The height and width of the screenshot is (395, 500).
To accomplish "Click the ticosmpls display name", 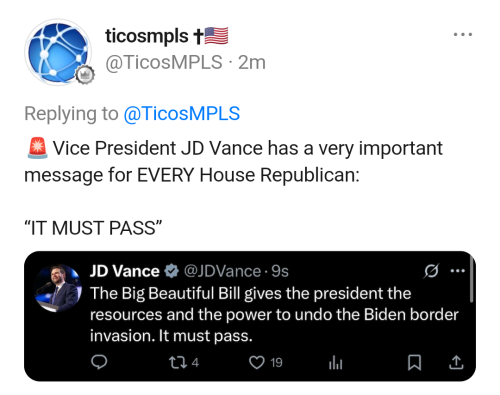I will coord(147,36).
